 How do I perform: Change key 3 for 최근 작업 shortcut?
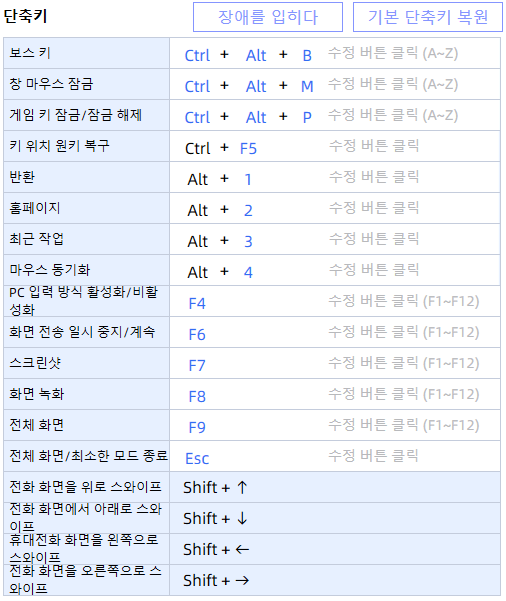coord(248,242)
